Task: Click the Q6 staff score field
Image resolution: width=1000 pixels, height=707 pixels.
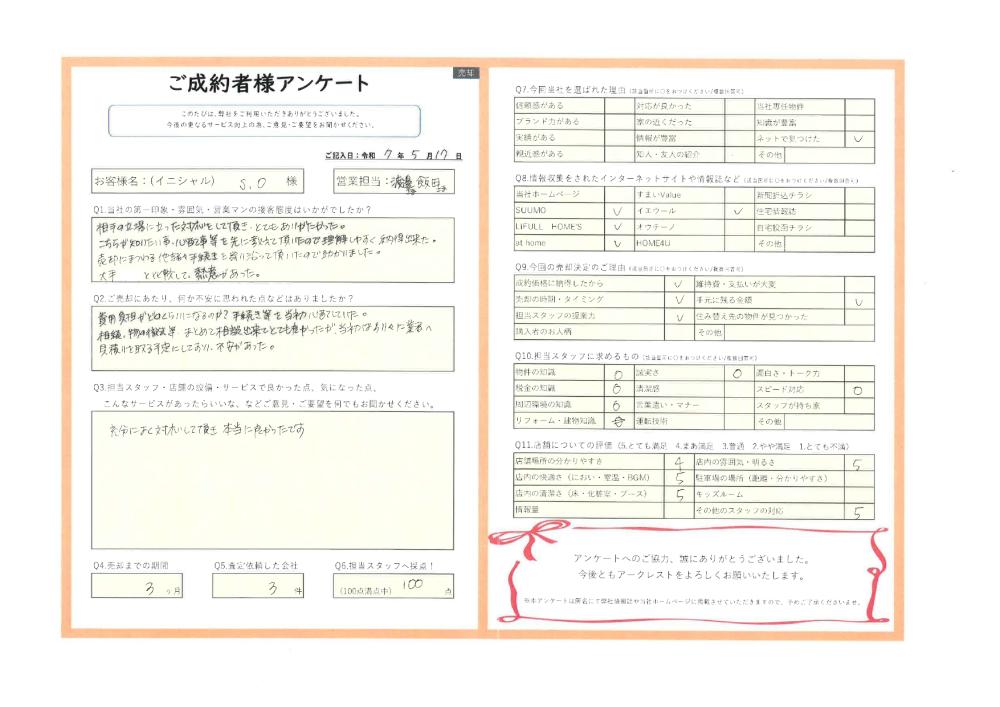Action: click(393, 586)
